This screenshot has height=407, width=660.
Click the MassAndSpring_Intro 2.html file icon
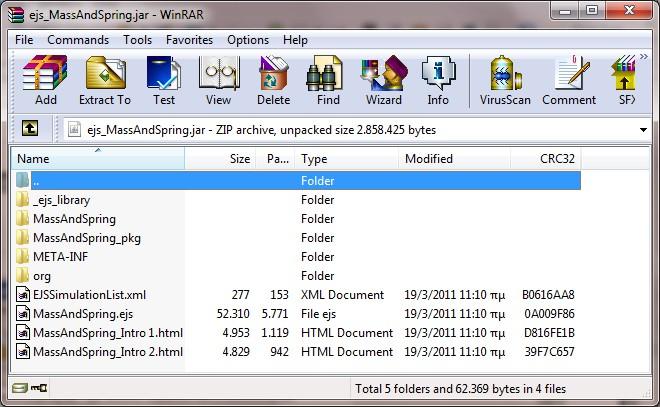(23, 351)
